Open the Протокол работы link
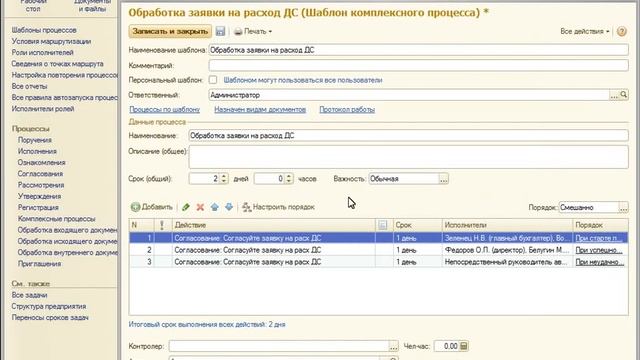Screen dimensions: 640x360 pos(347,109)
